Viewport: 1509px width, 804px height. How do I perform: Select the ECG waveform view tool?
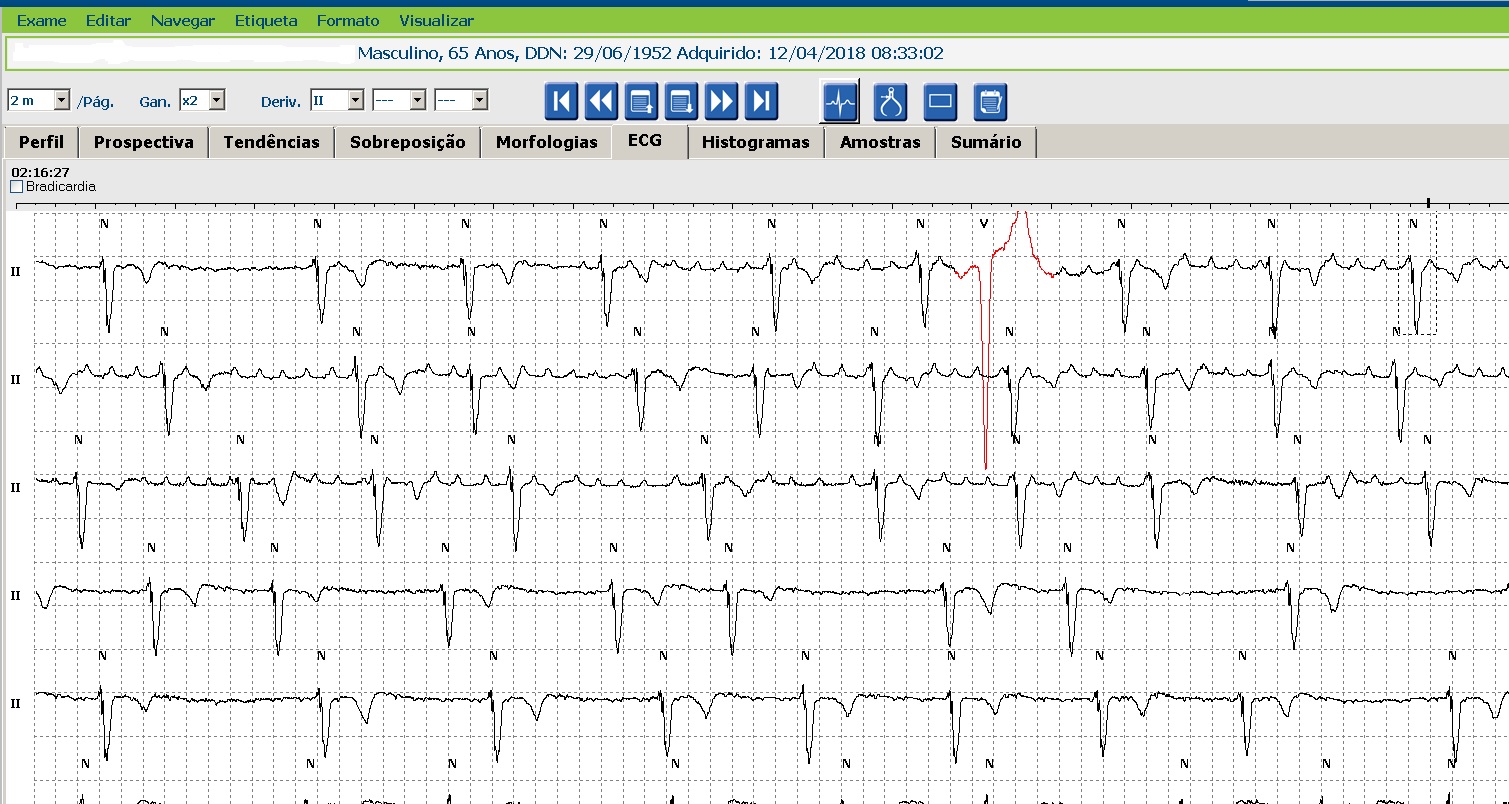(840, 100)
